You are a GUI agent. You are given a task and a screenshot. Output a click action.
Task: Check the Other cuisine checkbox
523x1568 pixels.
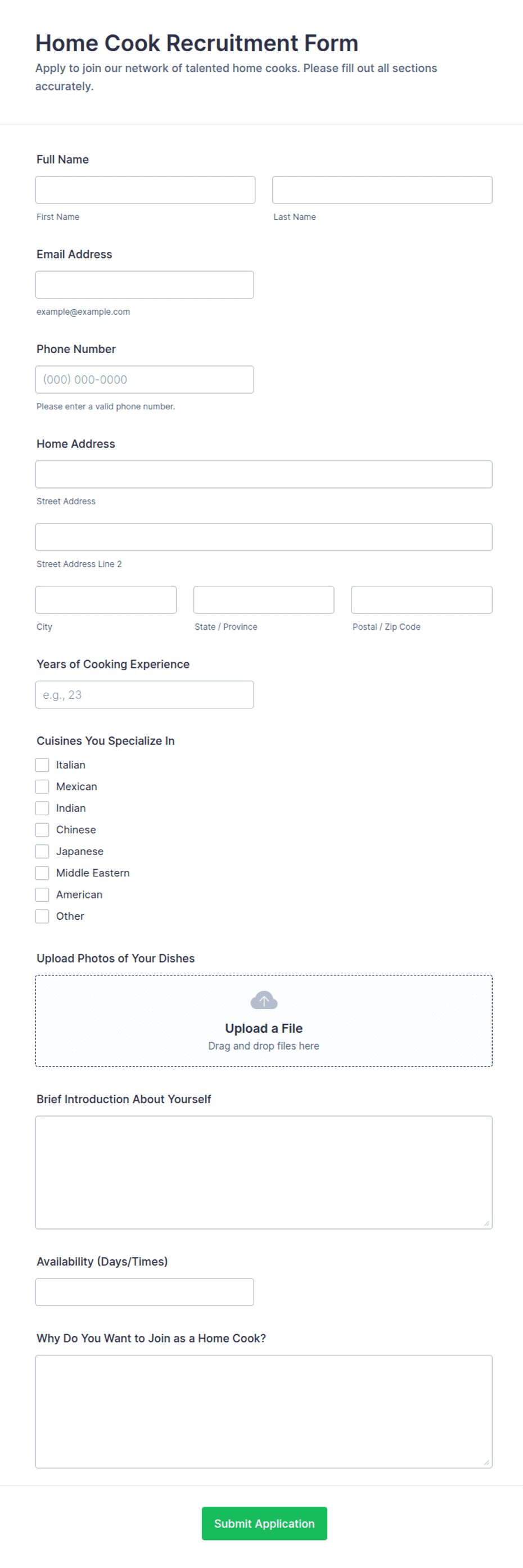pos(42,916)
